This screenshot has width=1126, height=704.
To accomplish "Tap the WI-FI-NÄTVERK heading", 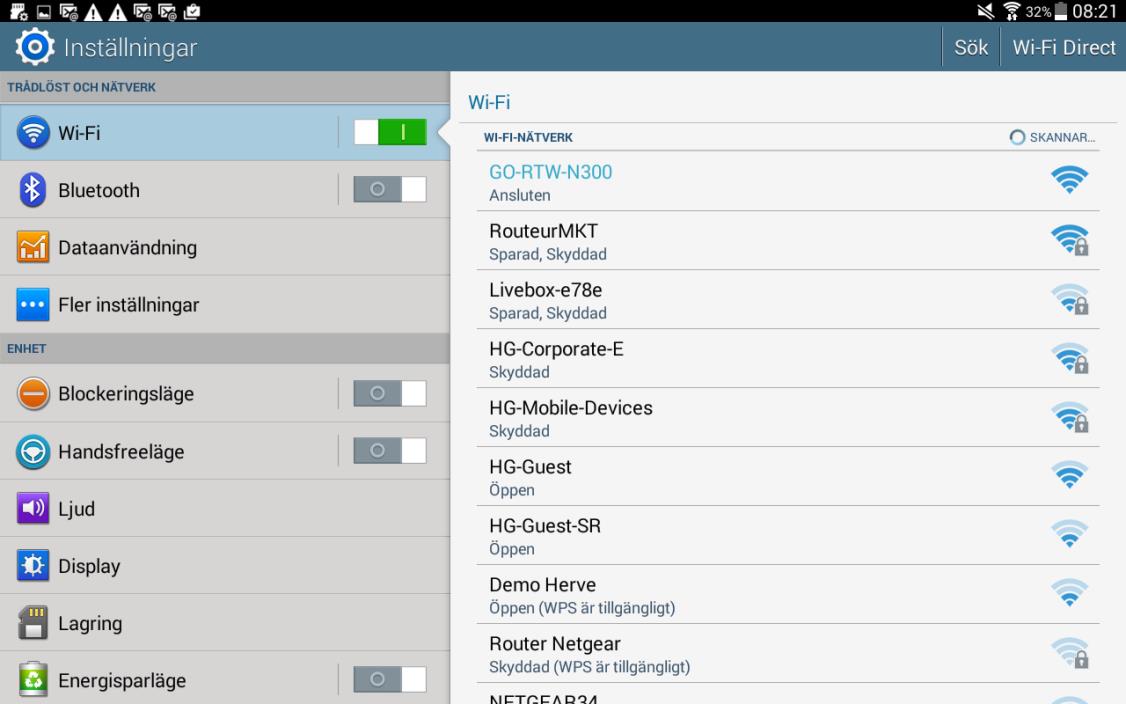I will [x=528, y=137].
